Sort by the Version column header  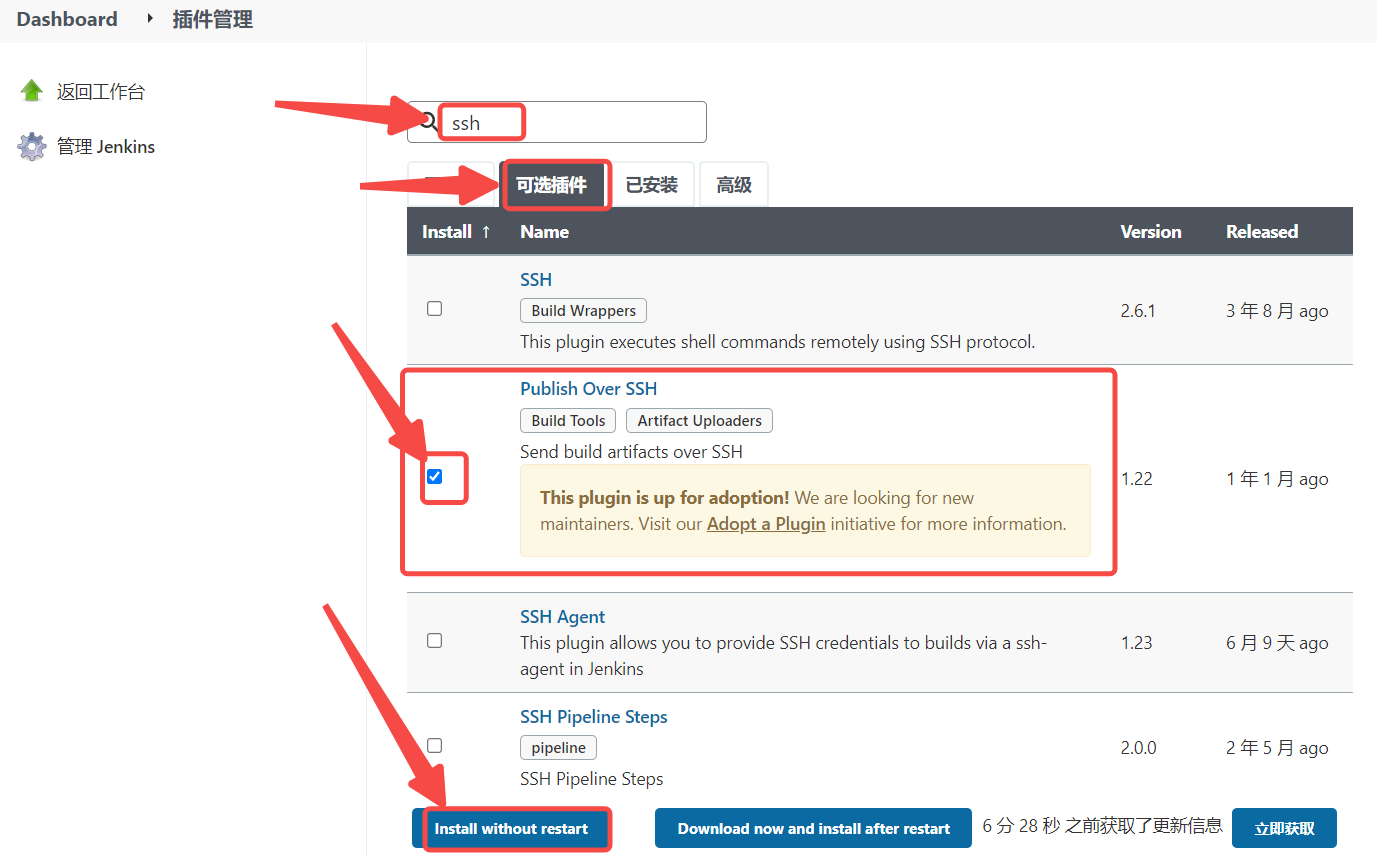coord(1151,231)
